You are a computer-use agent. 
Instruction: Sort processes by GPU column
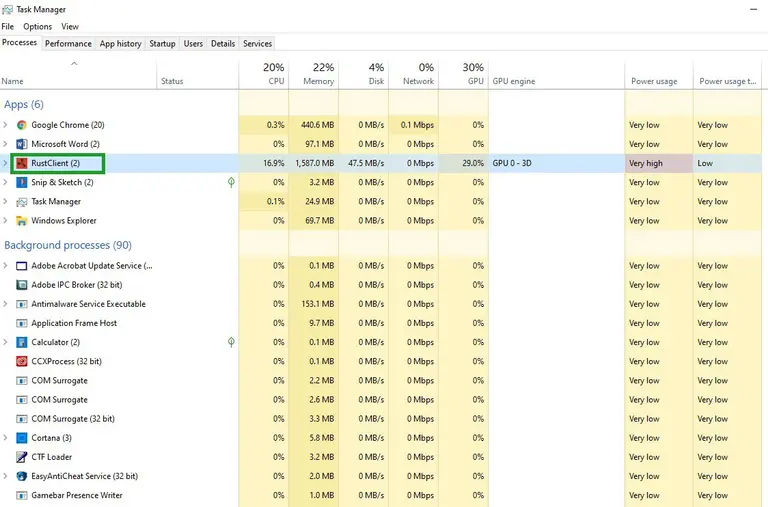point(463,74)
